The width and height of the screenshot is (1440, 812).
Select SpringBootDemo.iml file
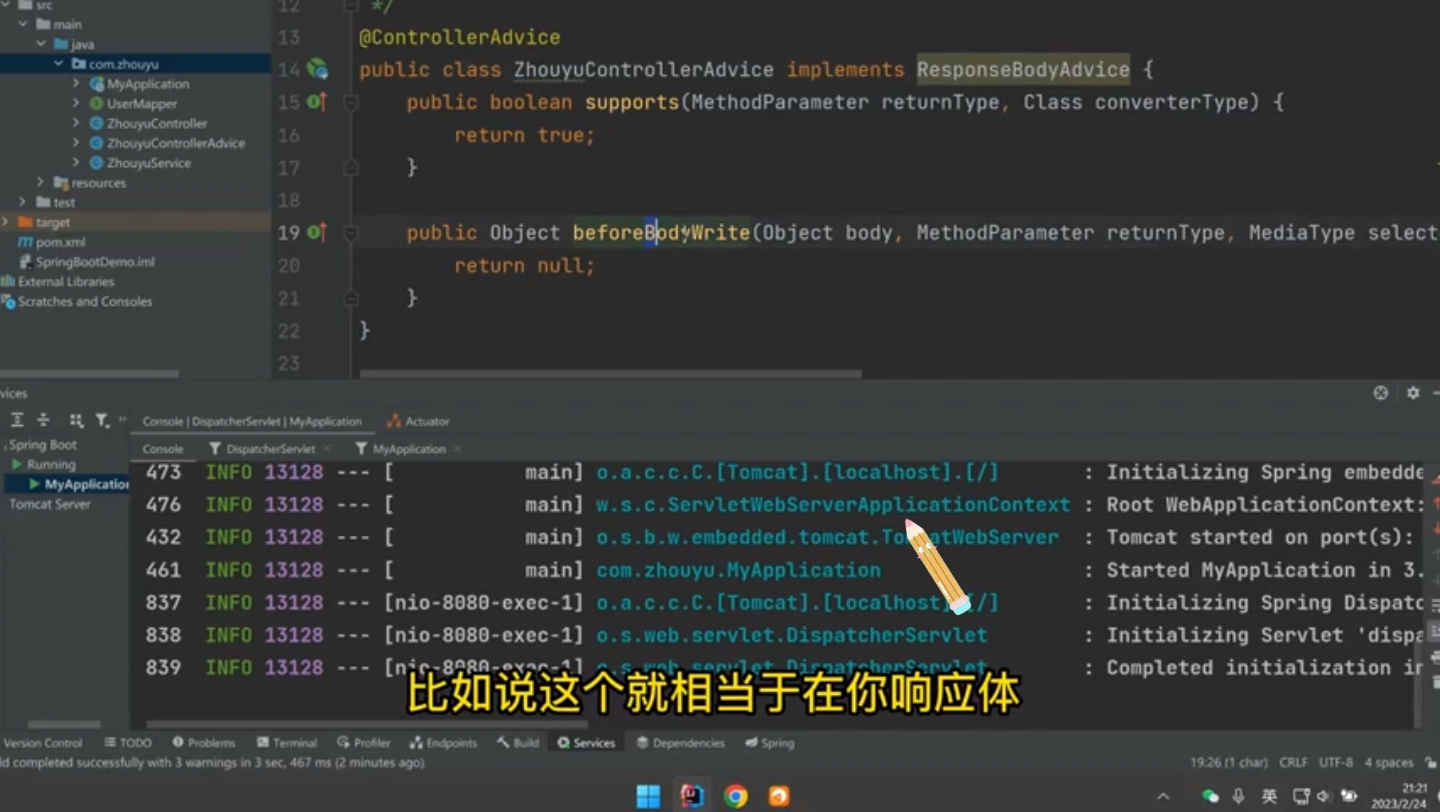95,262
